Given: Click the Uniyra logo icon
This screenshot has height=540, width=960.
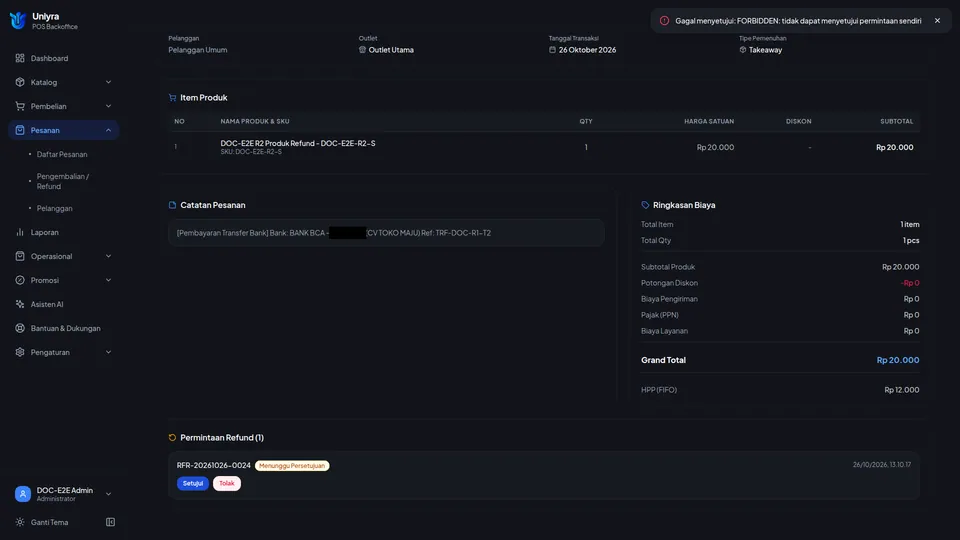Looking at the screenshot, I should pyautogui.click(x=18, y=20).
